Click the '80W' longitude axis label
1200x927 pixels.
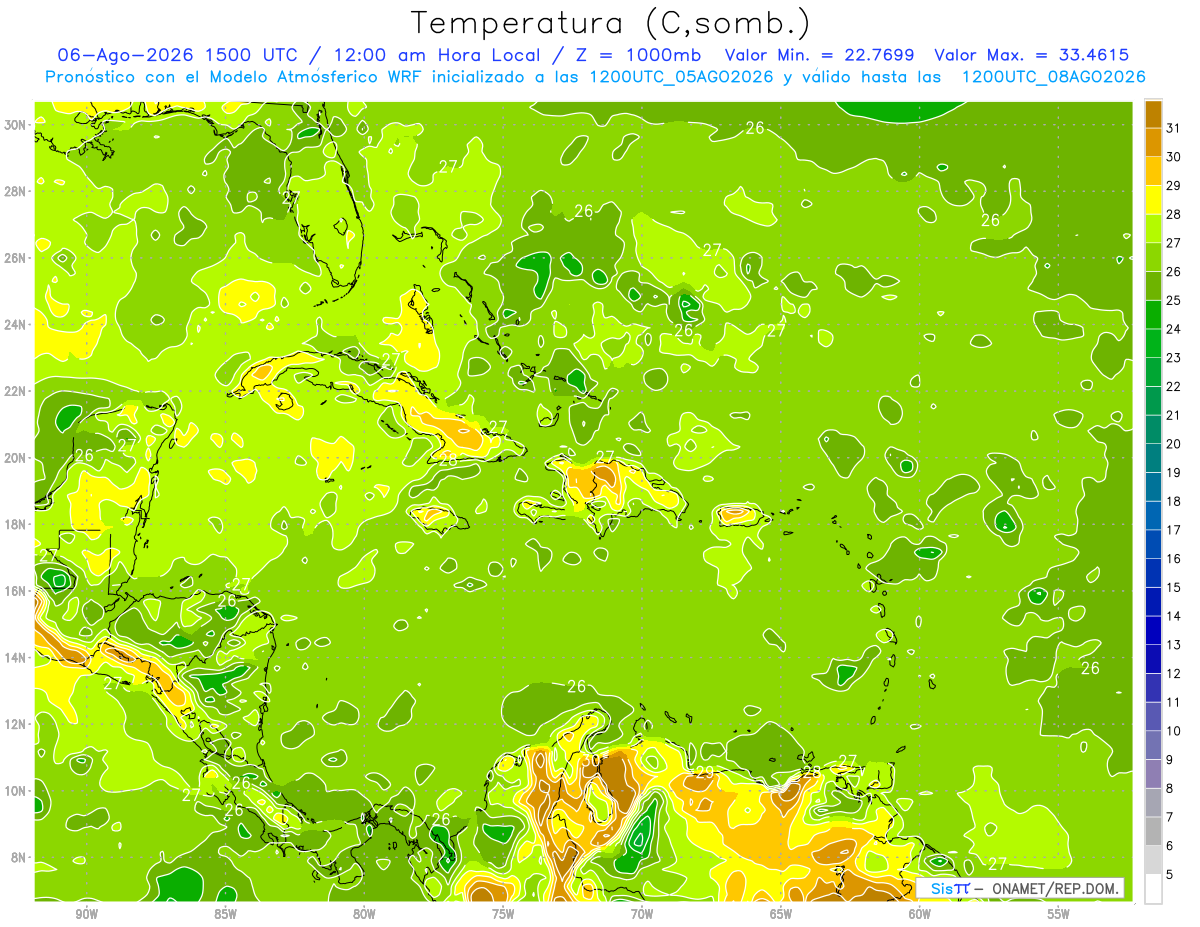click(364, 914)
